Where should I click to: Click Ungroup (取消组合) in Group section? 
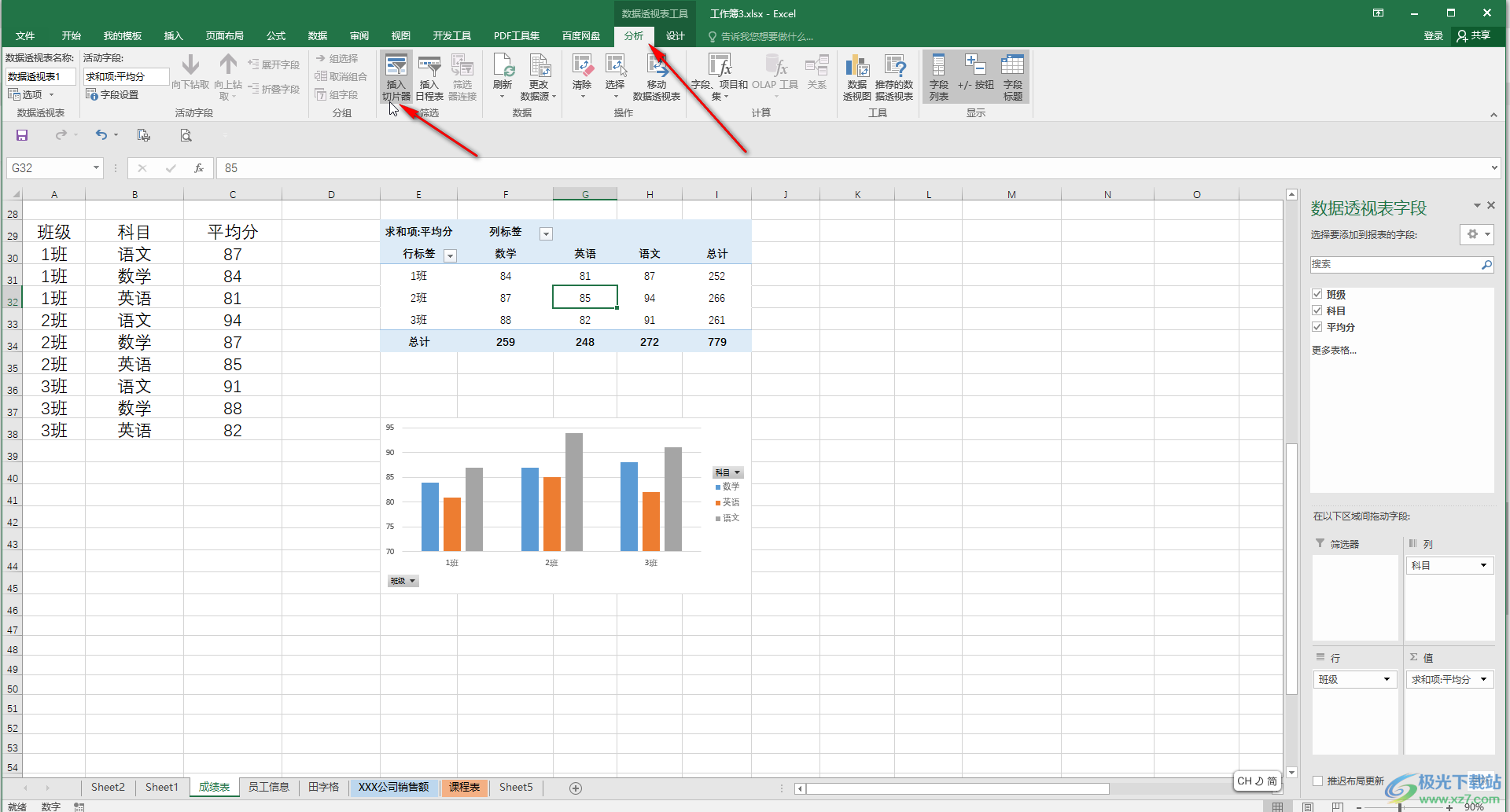click(341, 76)
